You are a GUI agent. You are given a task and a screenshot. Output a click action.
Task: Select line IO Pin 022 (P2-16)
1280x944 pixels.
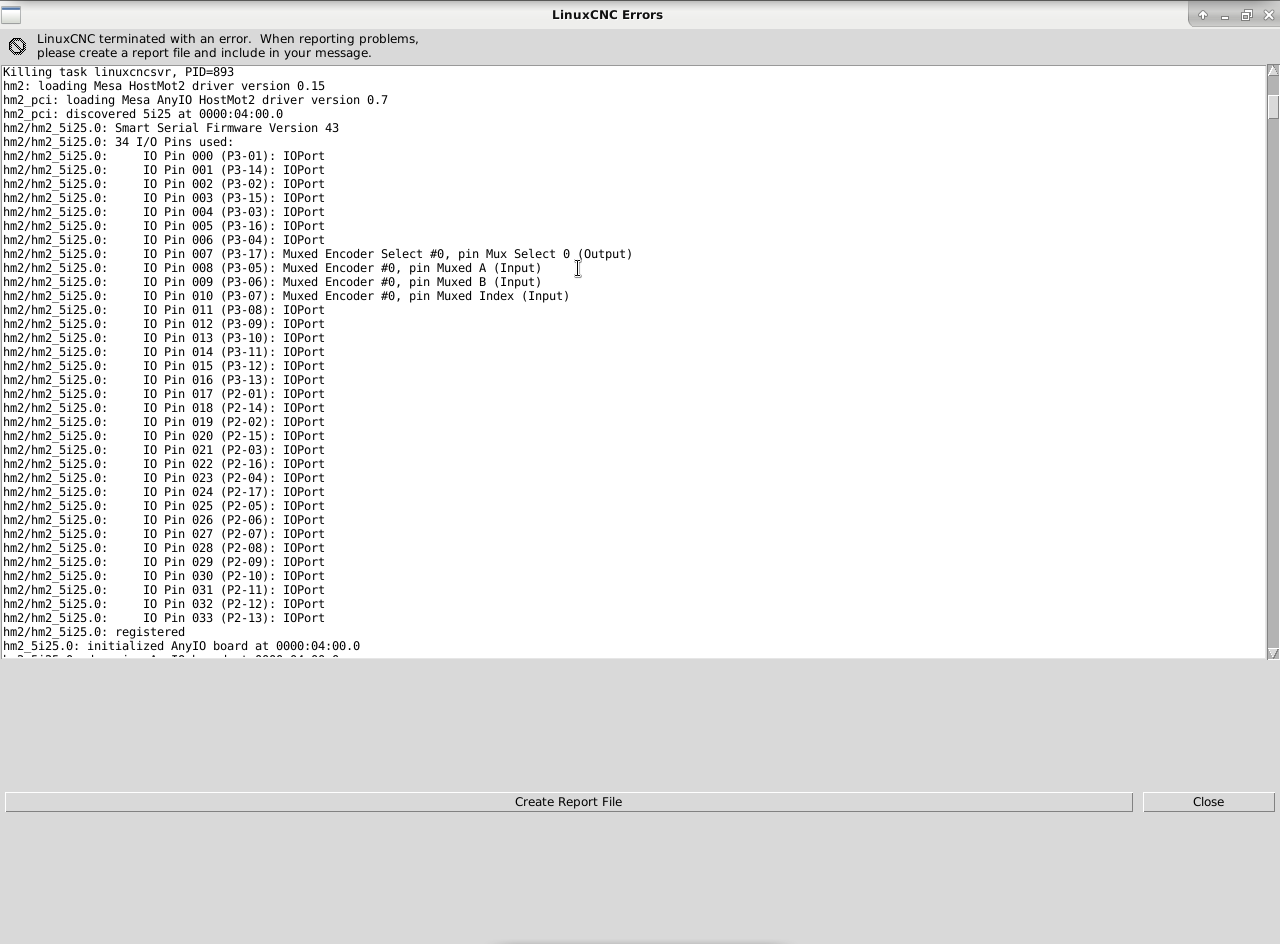click(164, 464)
